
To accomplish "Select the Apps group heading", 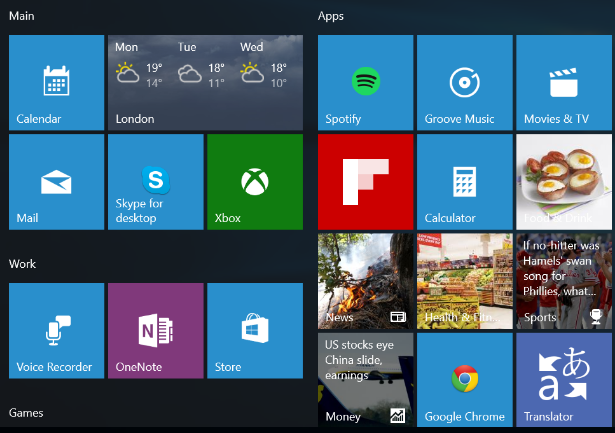I will tap(331, 16).
